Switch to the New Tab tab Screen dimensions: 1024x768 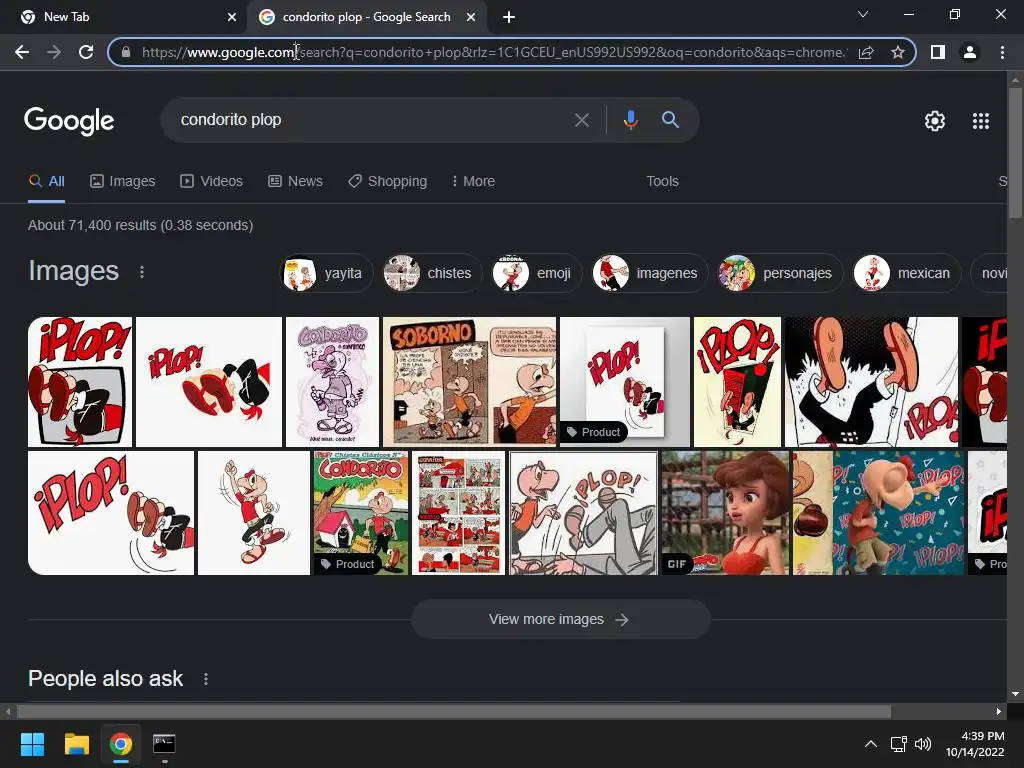coord(123,17)
